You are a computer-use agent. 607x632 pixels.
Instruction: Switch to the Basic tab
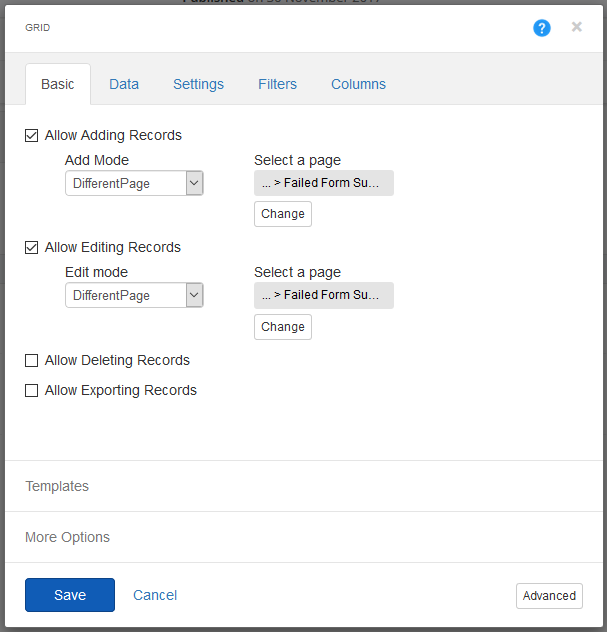tap(58, 84)
